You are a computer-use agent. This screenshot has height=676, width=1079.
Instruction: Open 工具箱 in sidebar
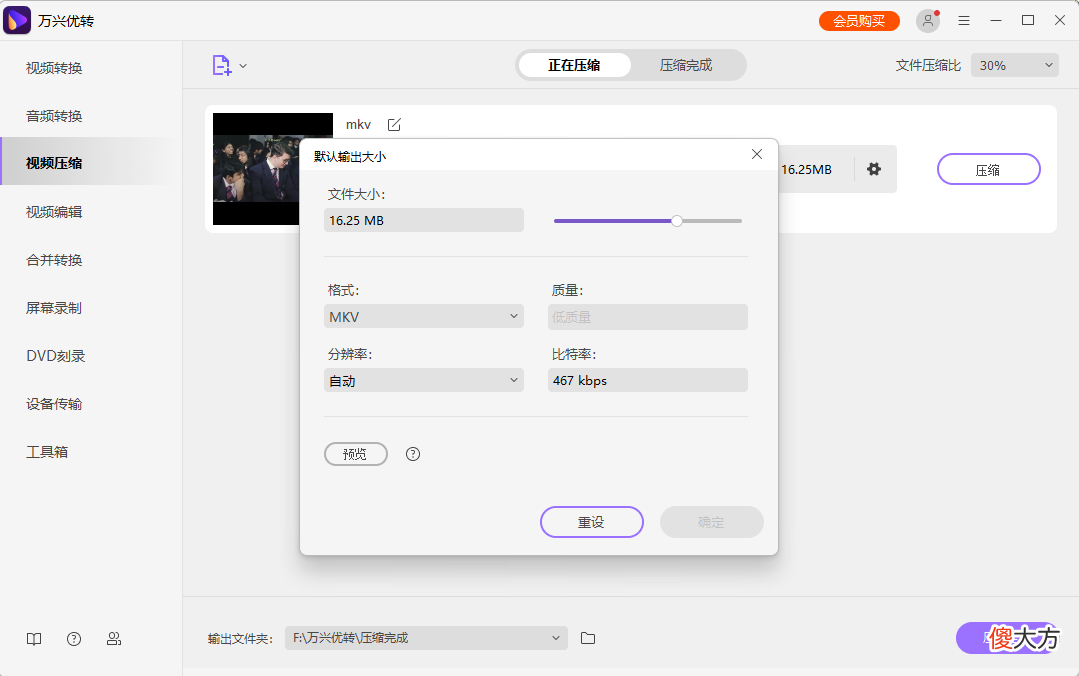click(x=91, y=452)
